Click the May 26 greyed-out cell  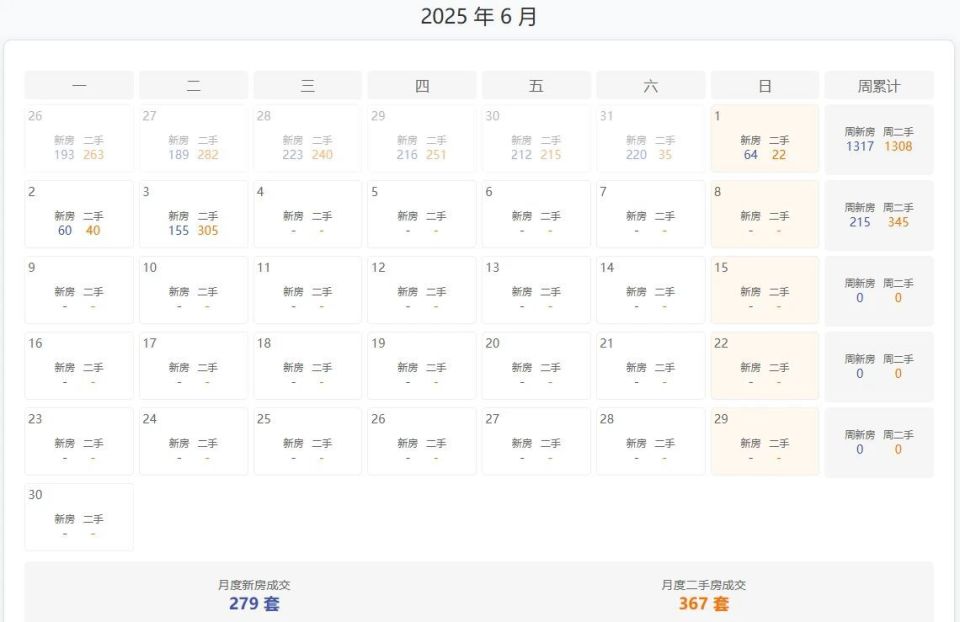click(79, 139)
